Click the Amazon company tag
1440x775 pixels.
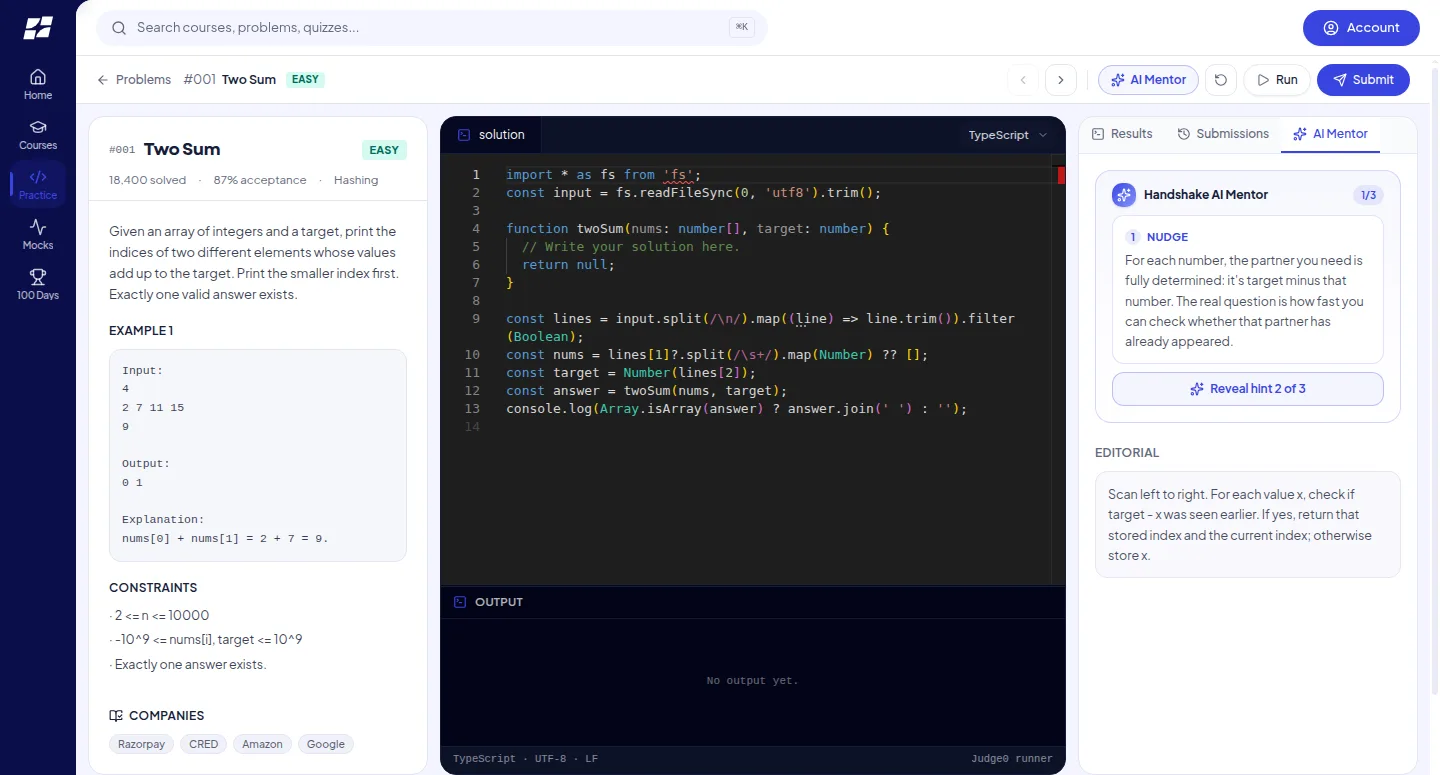[262, 744]
